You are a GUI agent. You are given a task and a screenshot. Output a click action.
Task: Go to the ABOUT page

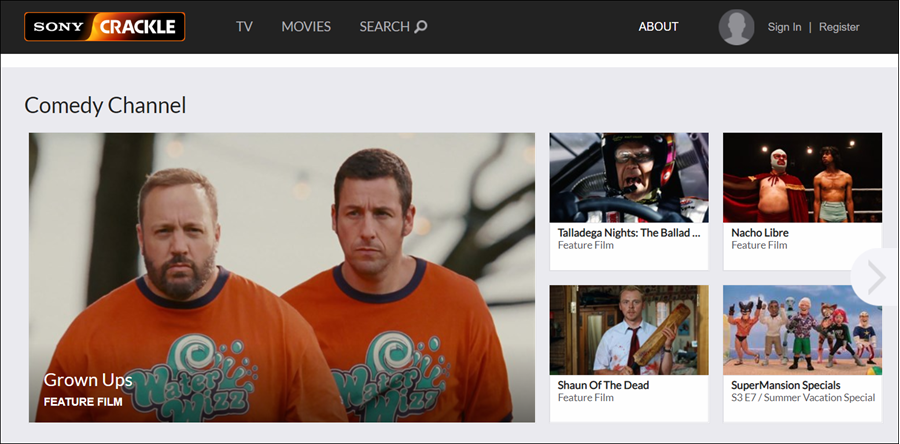click(x=658, y=27)
